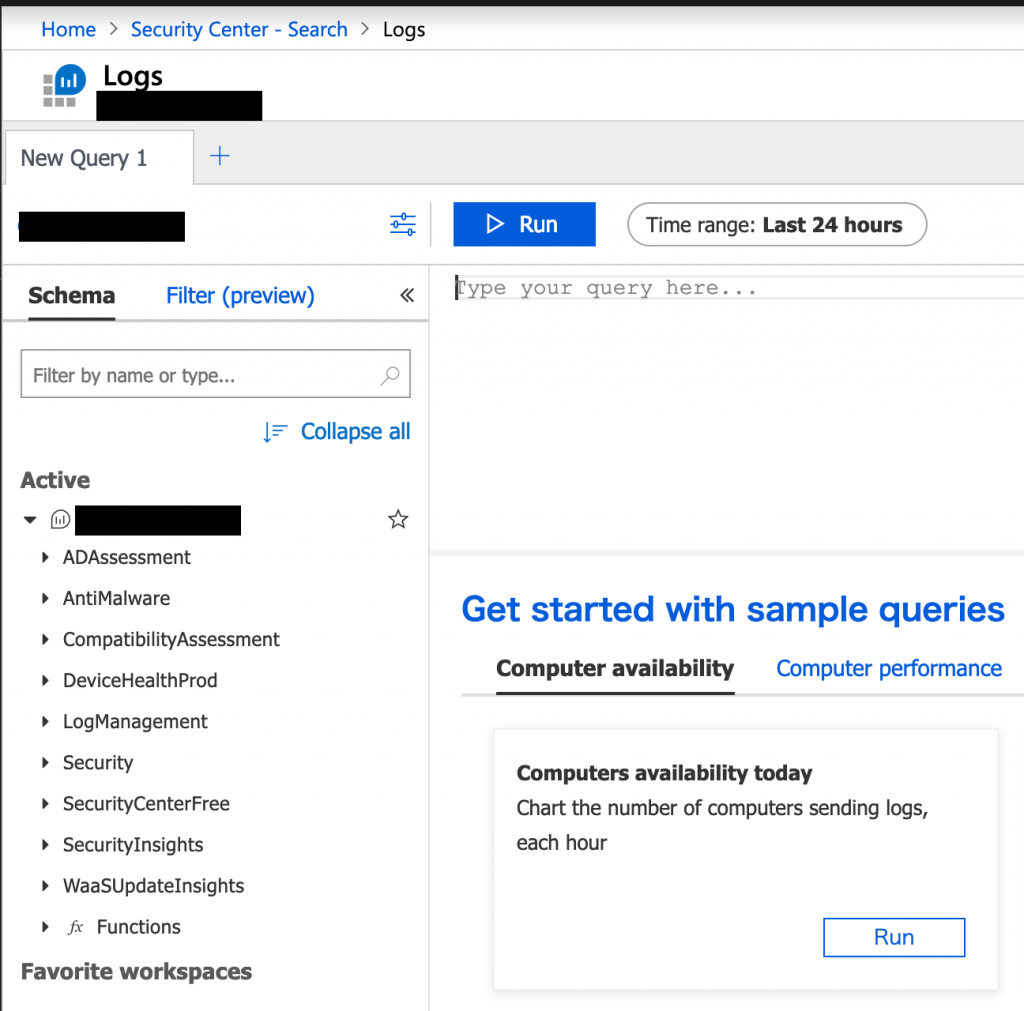Open Security Center - Search breadcrumb link

[x=239, y=29]
